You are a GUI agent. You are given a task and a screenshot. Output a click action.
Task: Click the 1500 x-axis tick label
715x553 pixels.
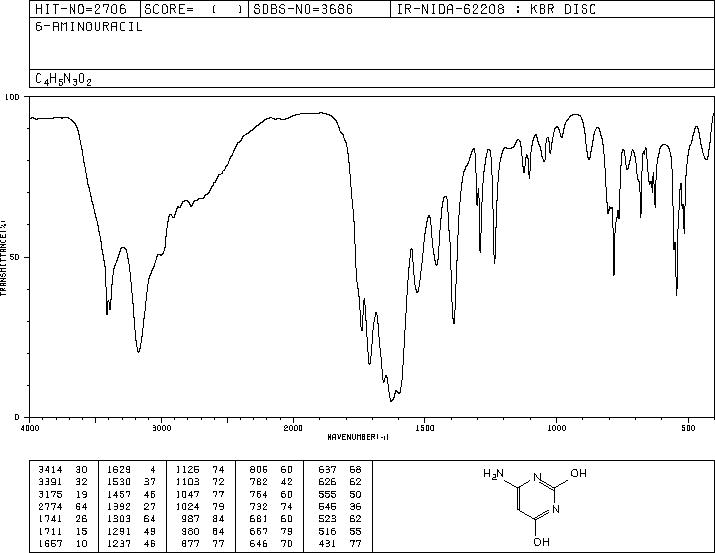tap(425, 428)
